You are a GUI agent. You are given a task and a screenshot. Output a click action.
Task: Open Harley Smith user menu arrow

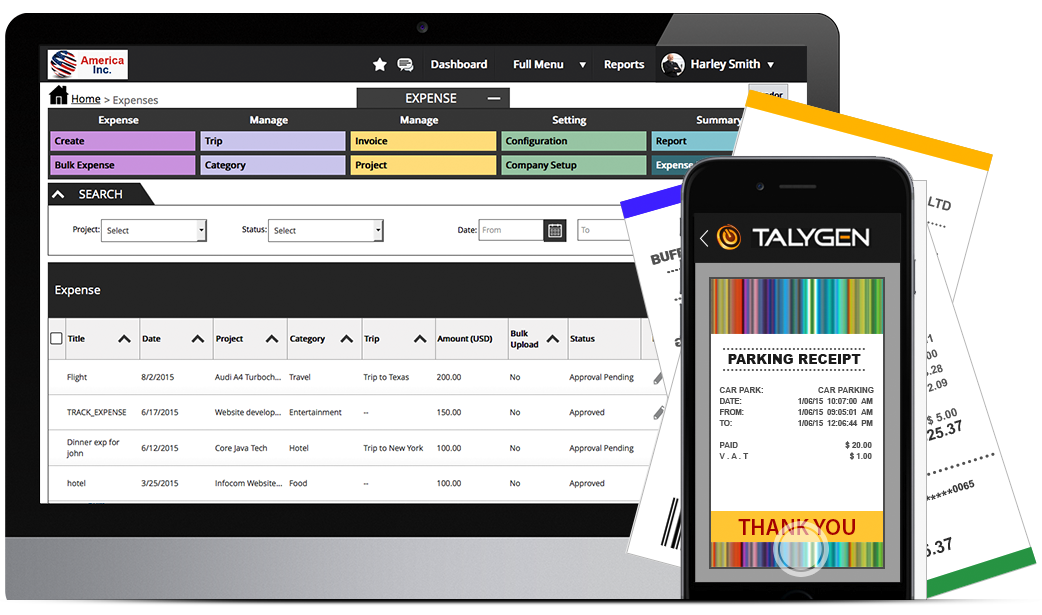pos(771,65)
